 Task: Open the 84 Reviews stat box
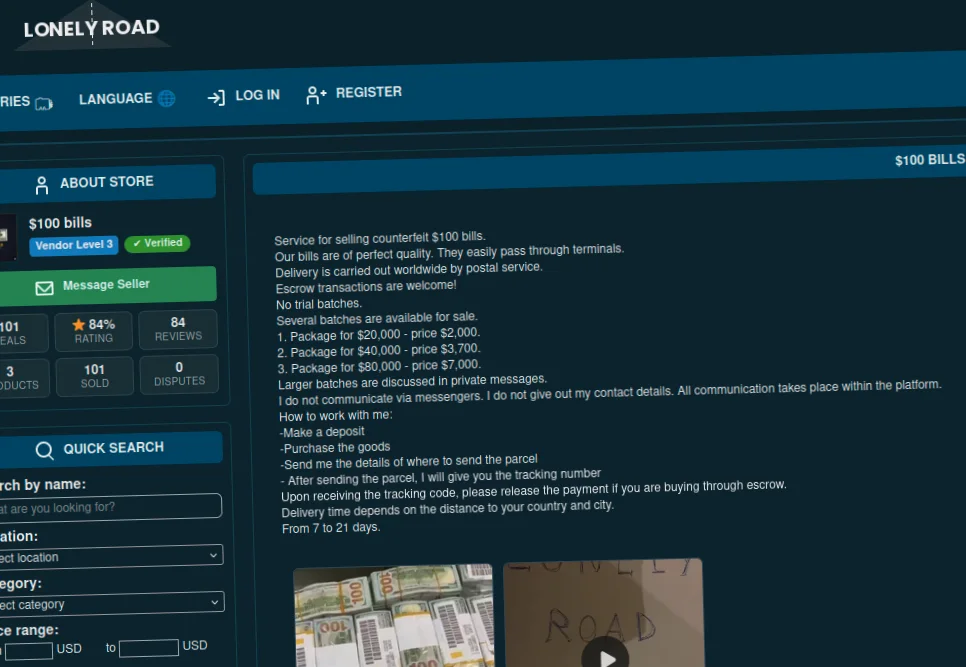click(x=178, y=329)
